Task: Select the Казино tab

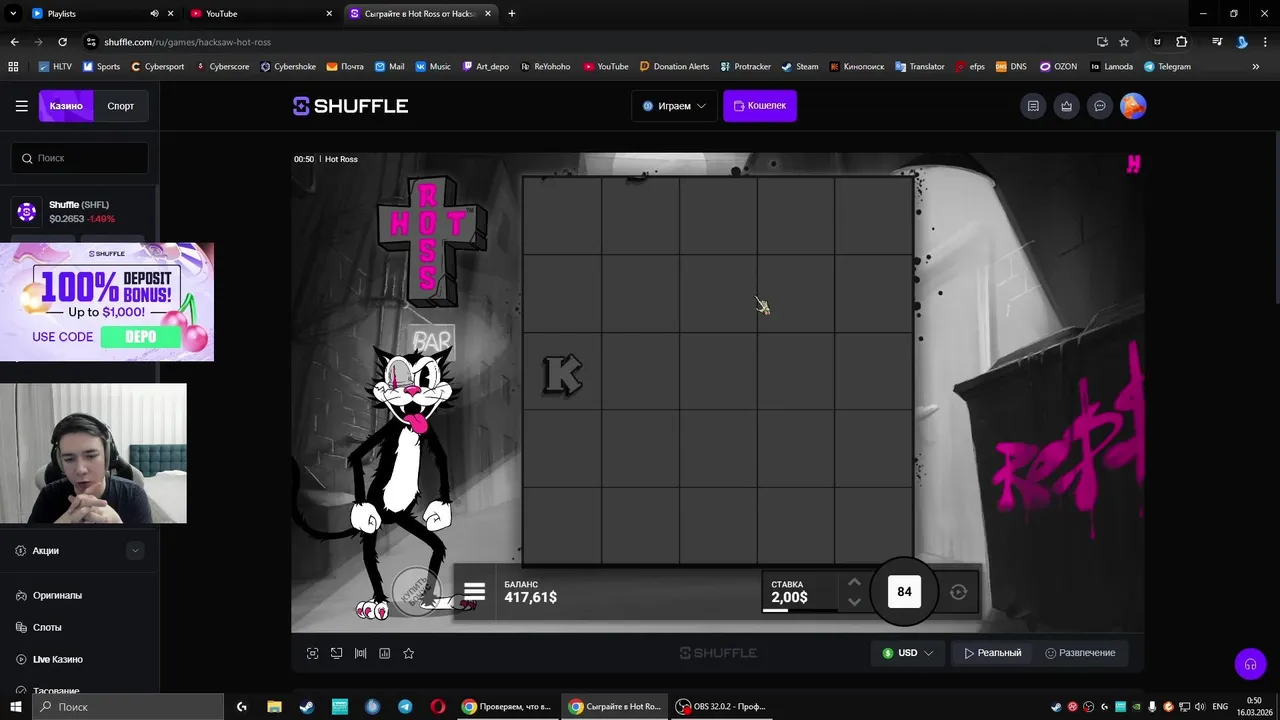Action: click(x=66, y=106)
